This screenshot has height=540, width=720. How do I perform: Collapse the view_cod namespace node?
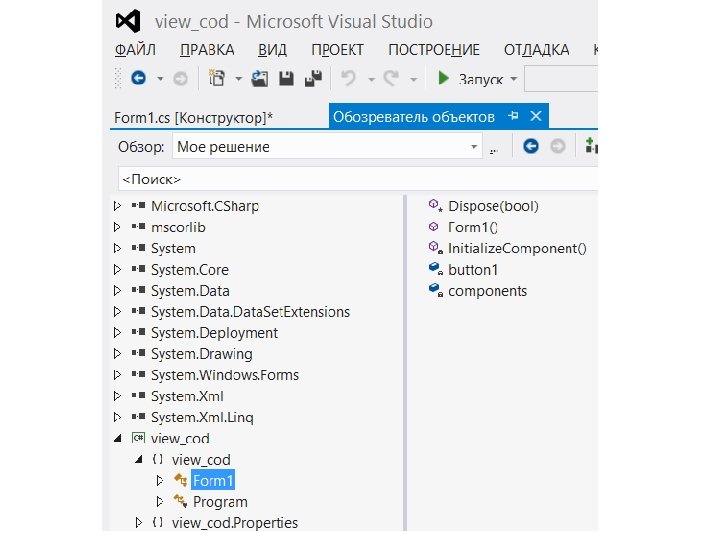click(x=139, y=459)
